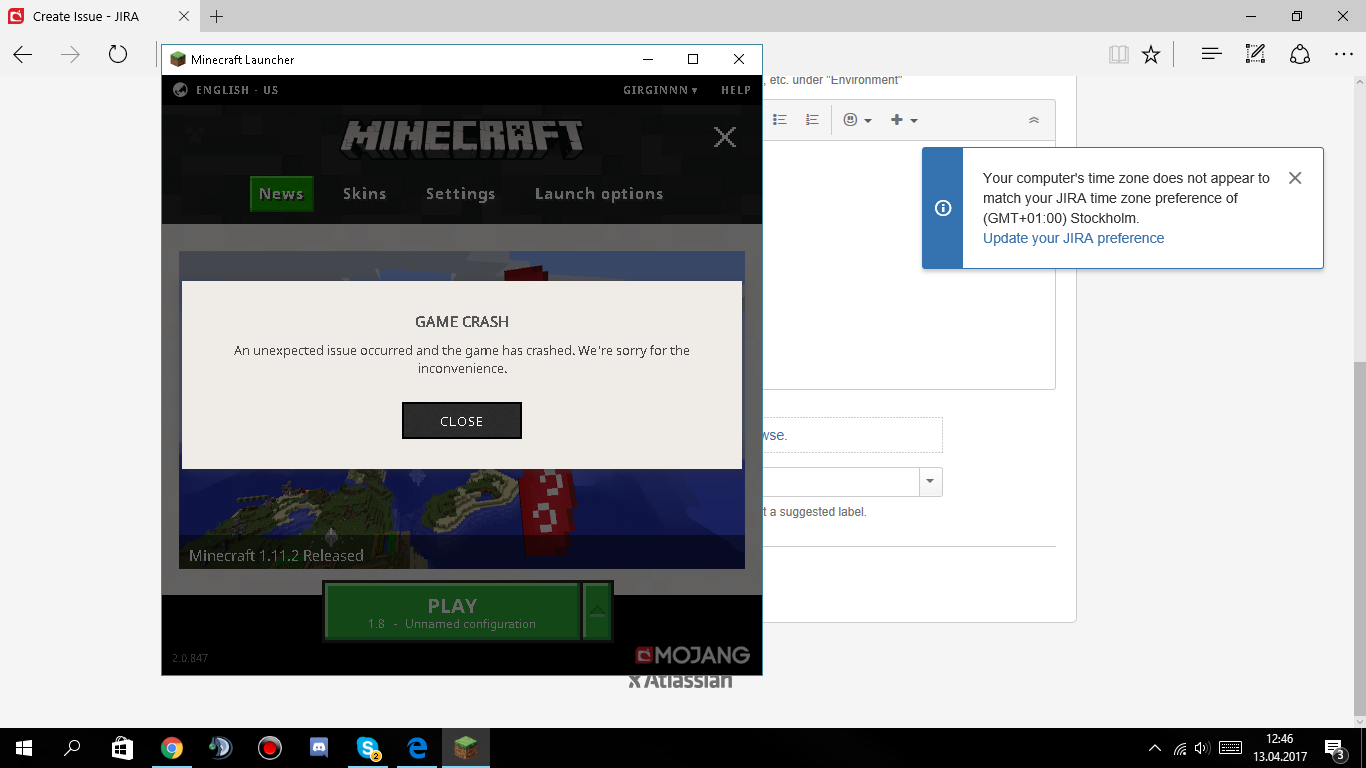The height and width of the screenshot is (768, 1366).
Task: Open the network tray icon
Action: click(1180, 748)
